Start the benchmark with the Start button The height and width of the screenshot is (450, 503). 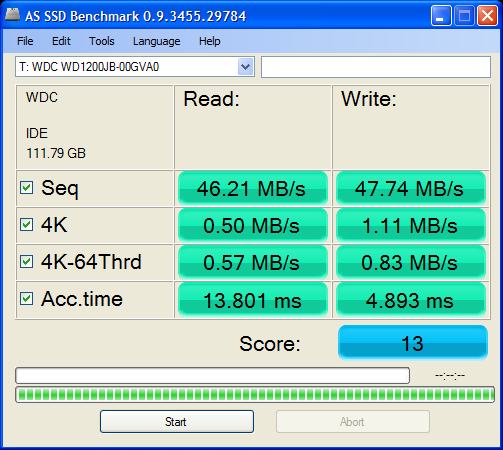pos(177,422)
